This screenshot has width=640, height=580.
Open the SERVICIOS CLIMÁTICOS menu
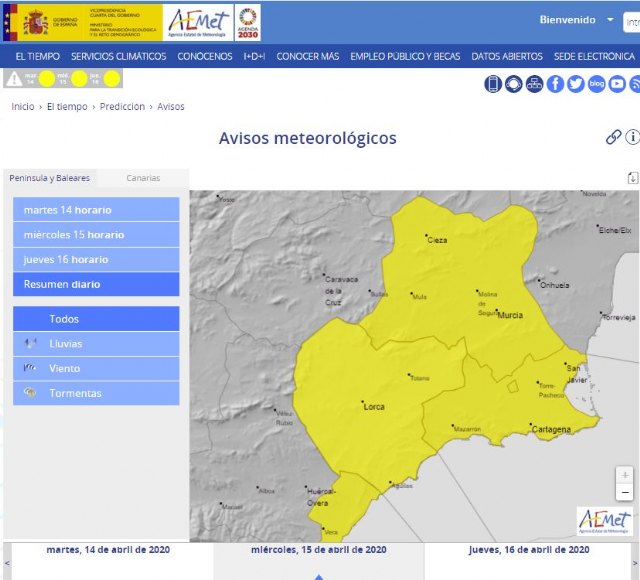[119, 56]
